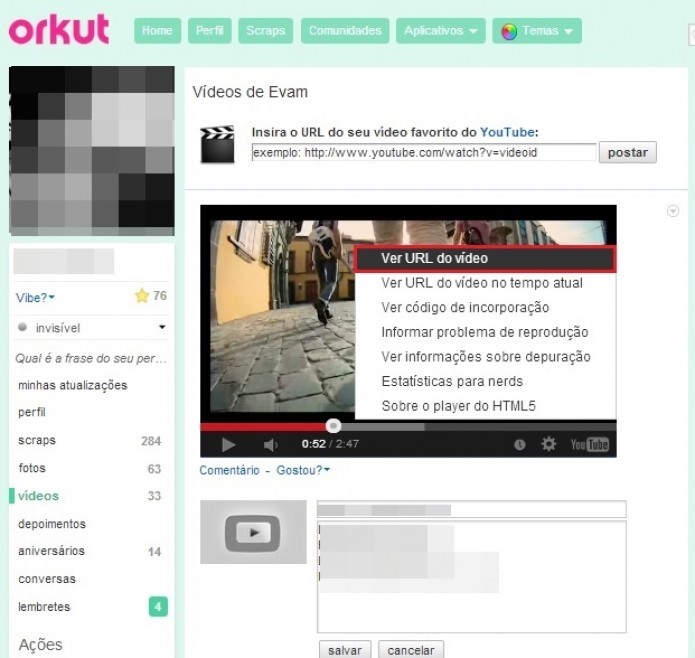The height and width of the screenshot is (658, 695).
Task: Open conversas in the sidebar
Action: point(47,579)
